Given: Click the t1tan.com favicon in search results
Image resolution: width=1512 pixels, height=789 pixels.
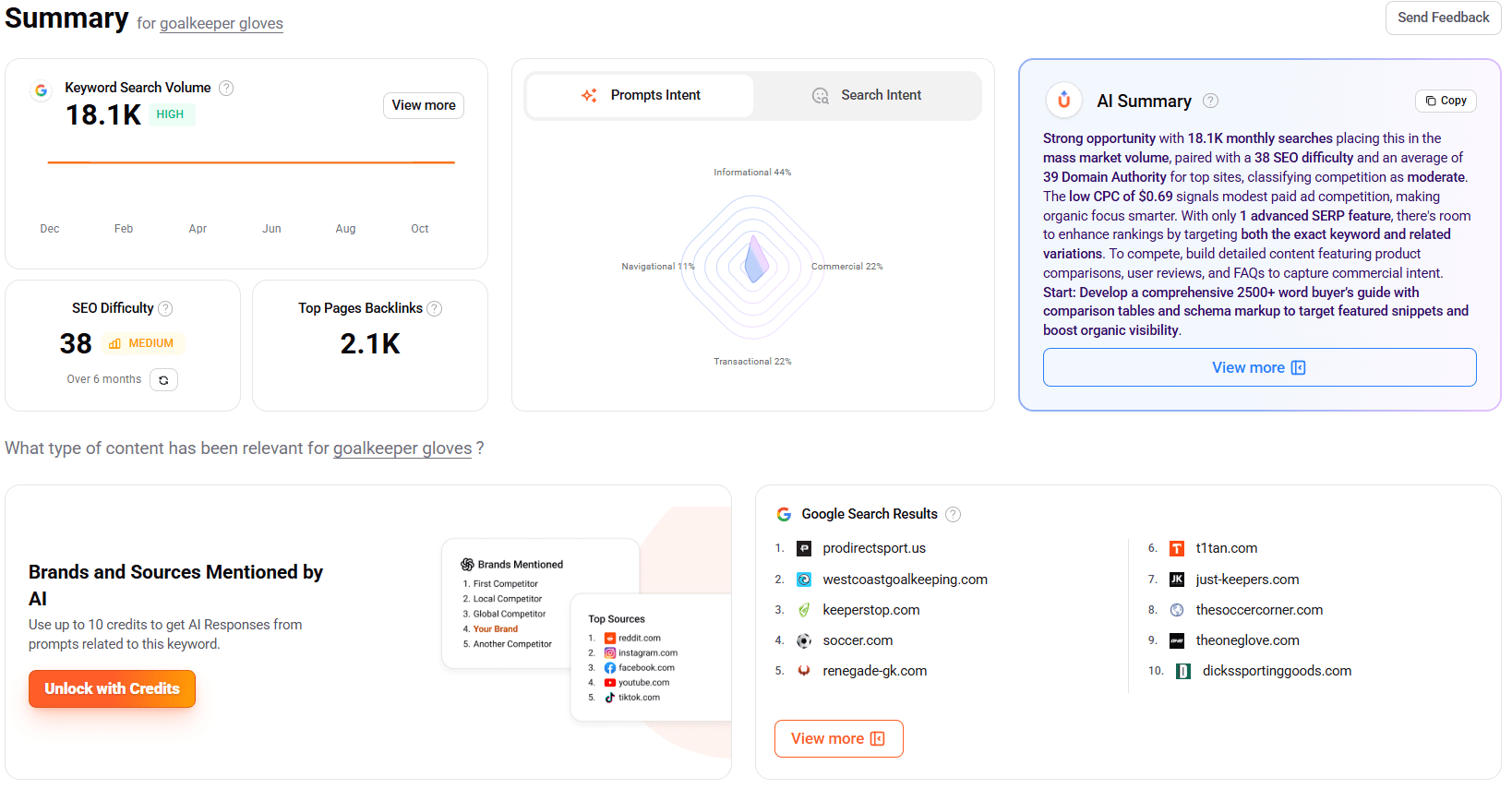Looking at the screenshot, I should pos(1177,547).
